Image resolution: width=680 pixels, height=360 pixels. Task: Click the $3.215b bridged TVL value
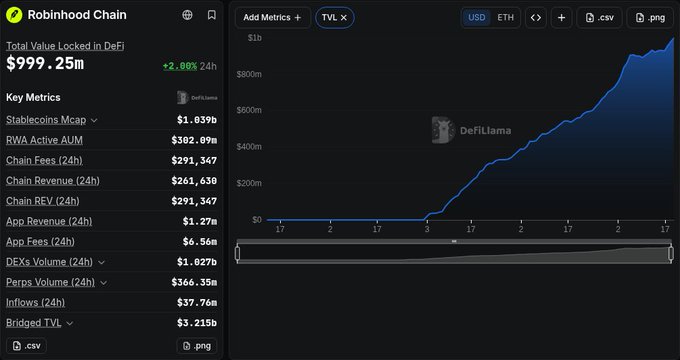pos(197,323)
